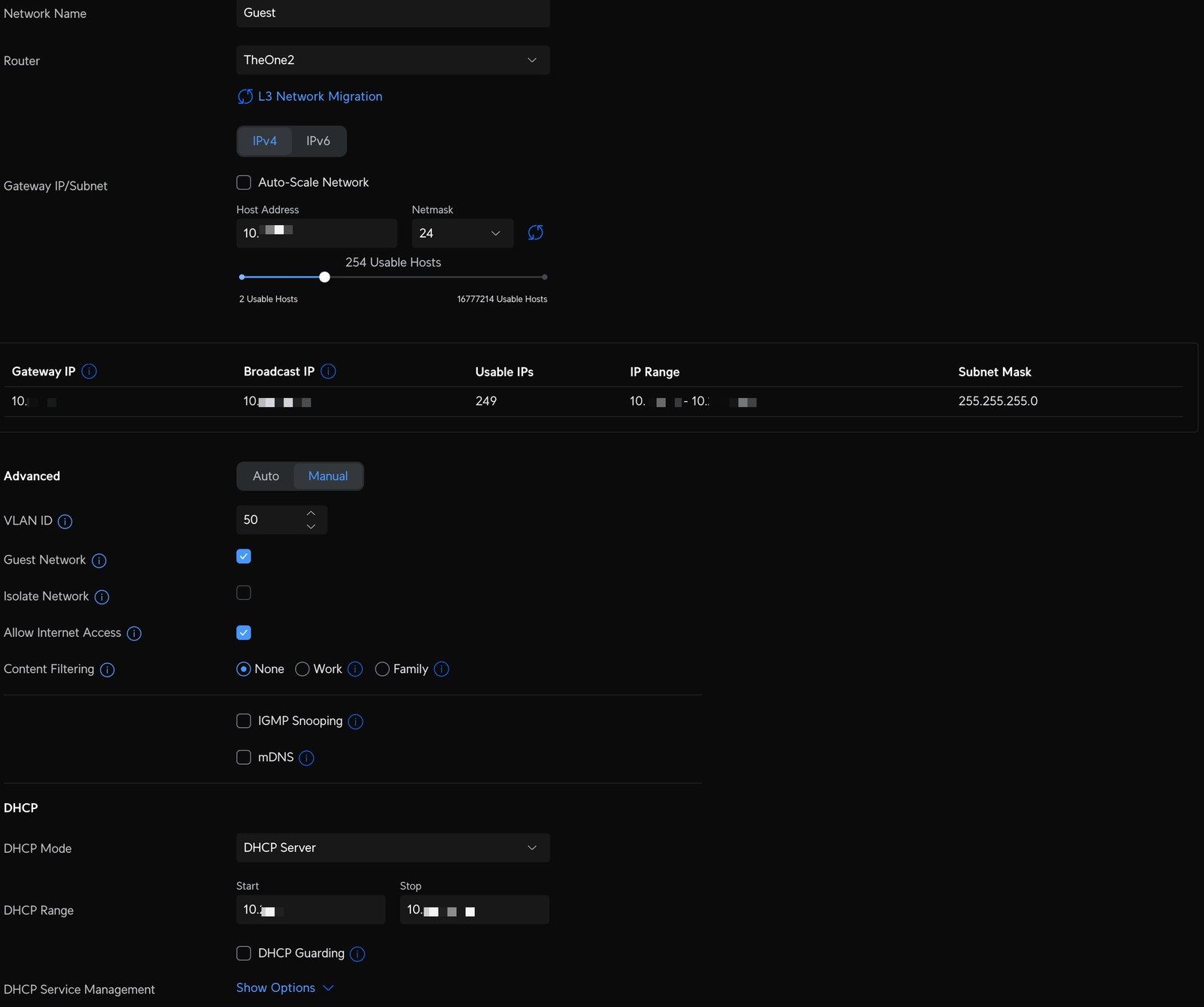Screen dimensions: 1204x1007
Task: Show DHCP Service Management options
Action: coord(275,987)
